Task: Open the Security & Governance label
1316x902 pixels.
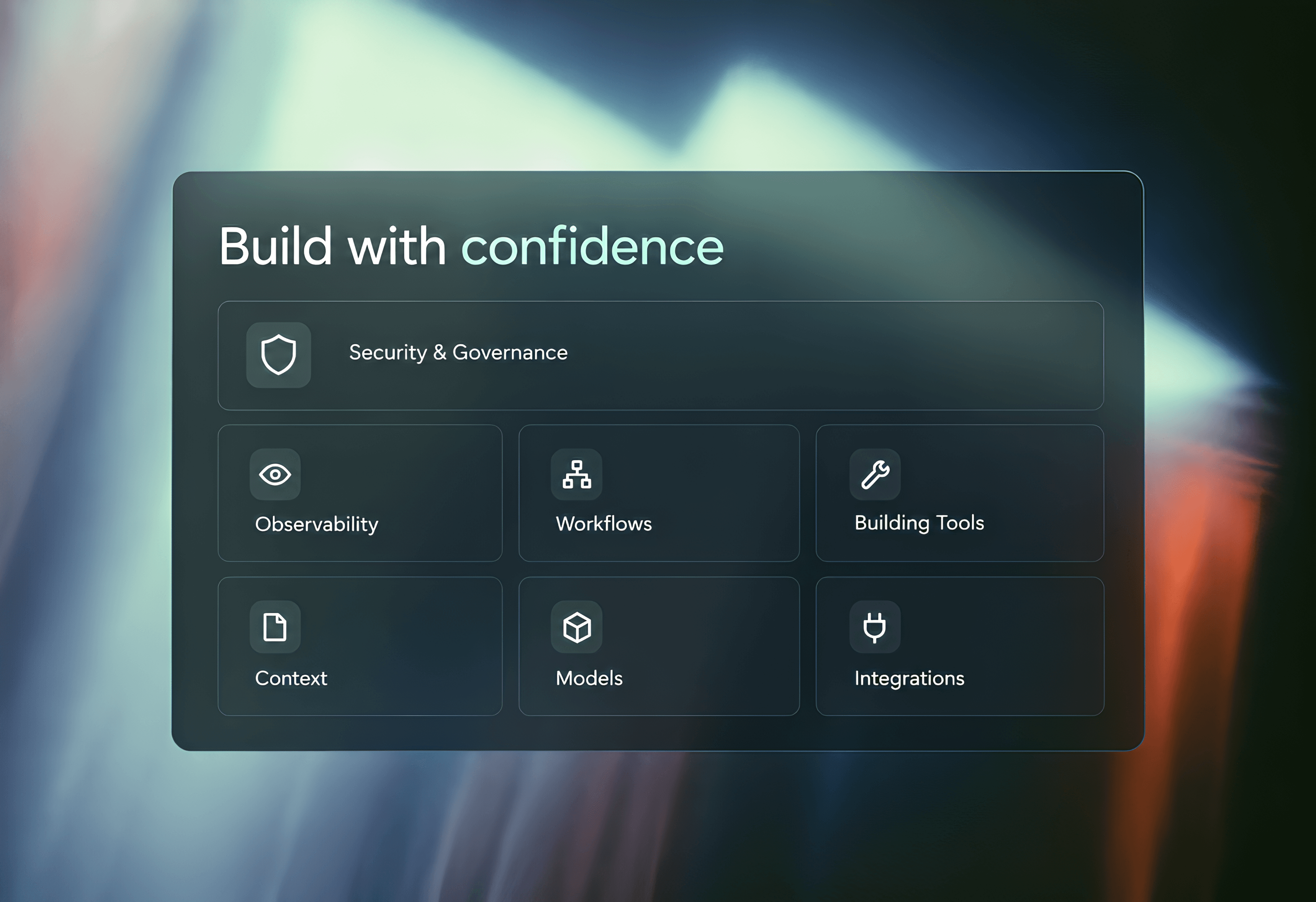Action: 458,352
